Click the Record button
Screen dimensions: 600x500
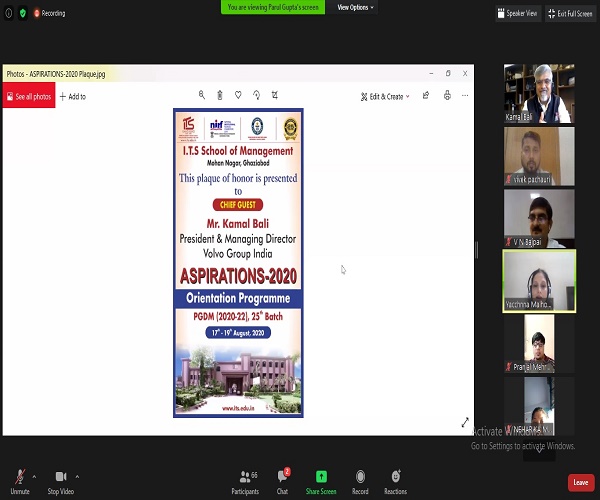click(x=360, y=482)
